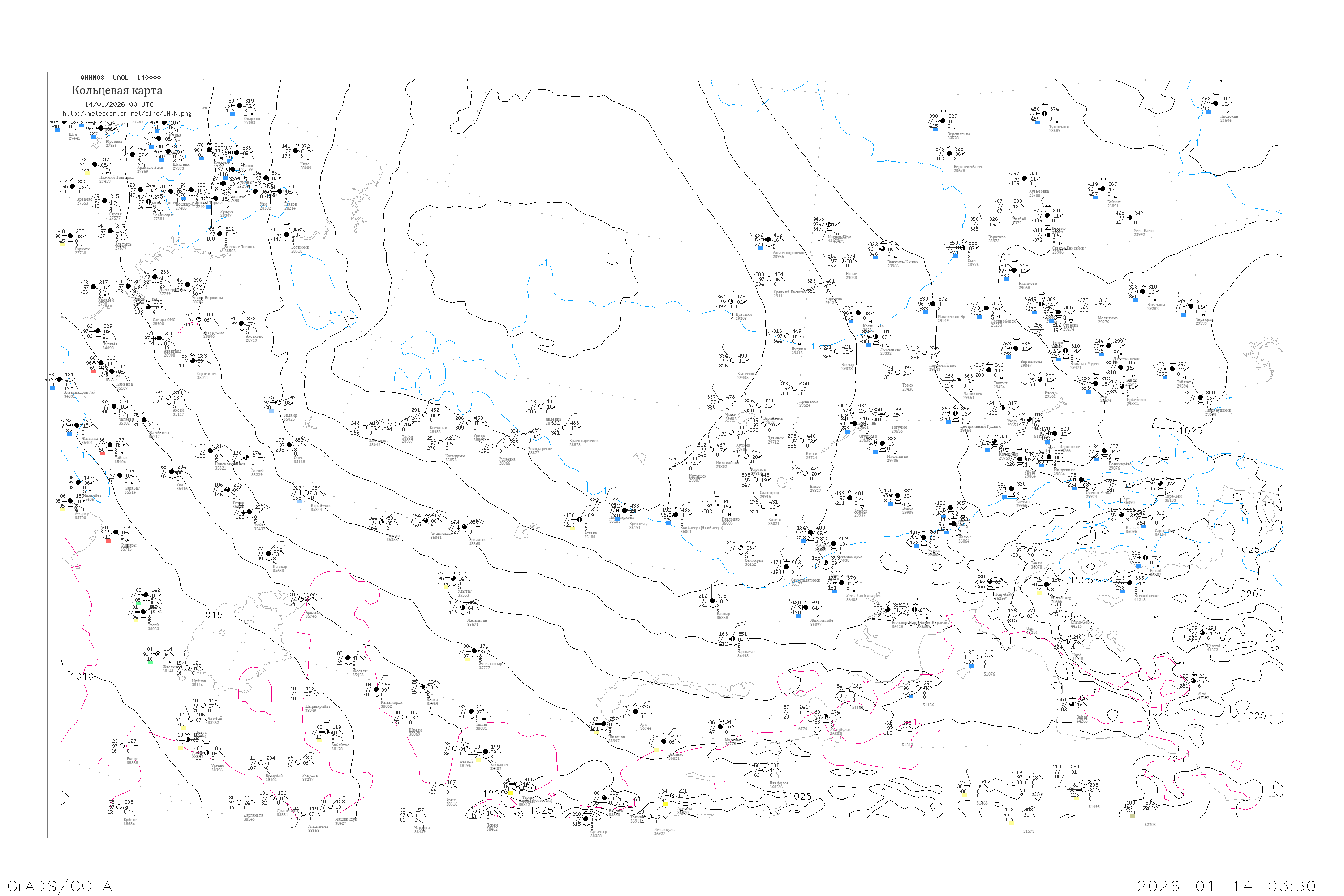Click the 1015 isobar pressure label

[211, 615]
